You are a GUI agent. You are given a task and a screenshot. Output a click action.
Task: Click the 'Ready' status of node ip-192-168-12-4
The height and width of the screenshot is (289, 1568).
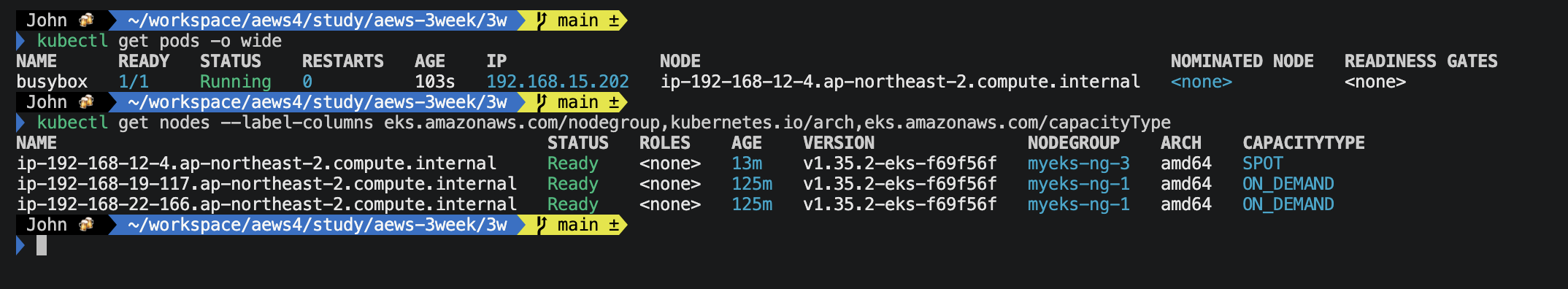(x=573, y=163)
